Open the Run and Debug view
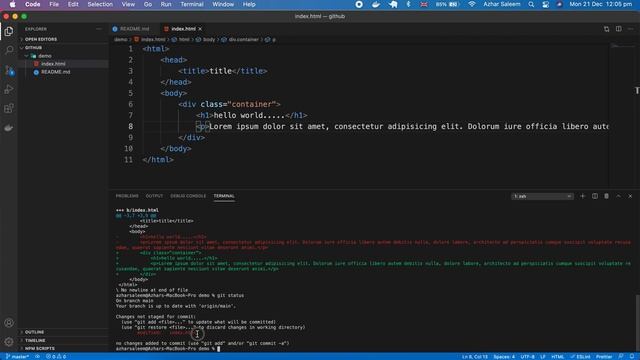 9,89
